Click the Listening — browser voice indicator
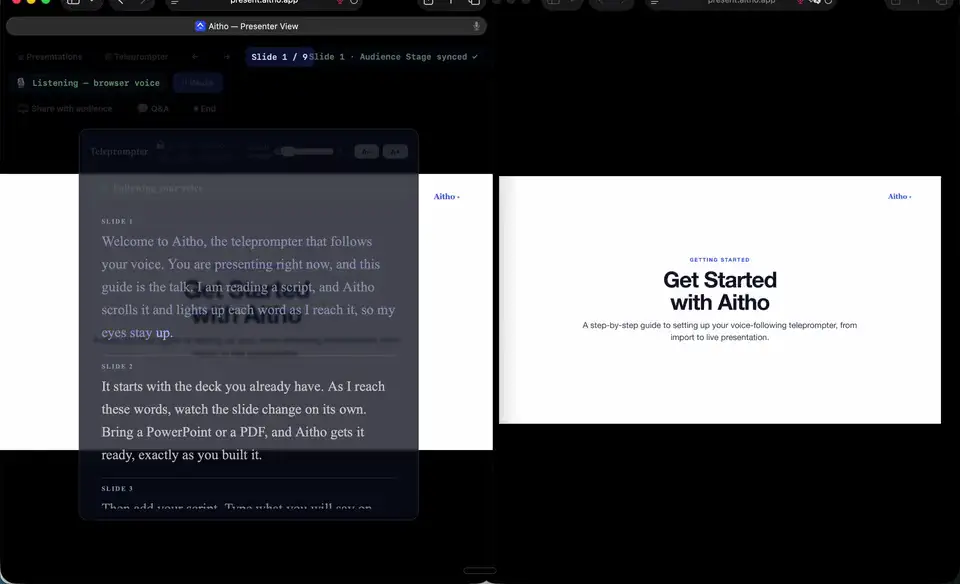This screenshot has height=584, width=960. tap(89, 83)
